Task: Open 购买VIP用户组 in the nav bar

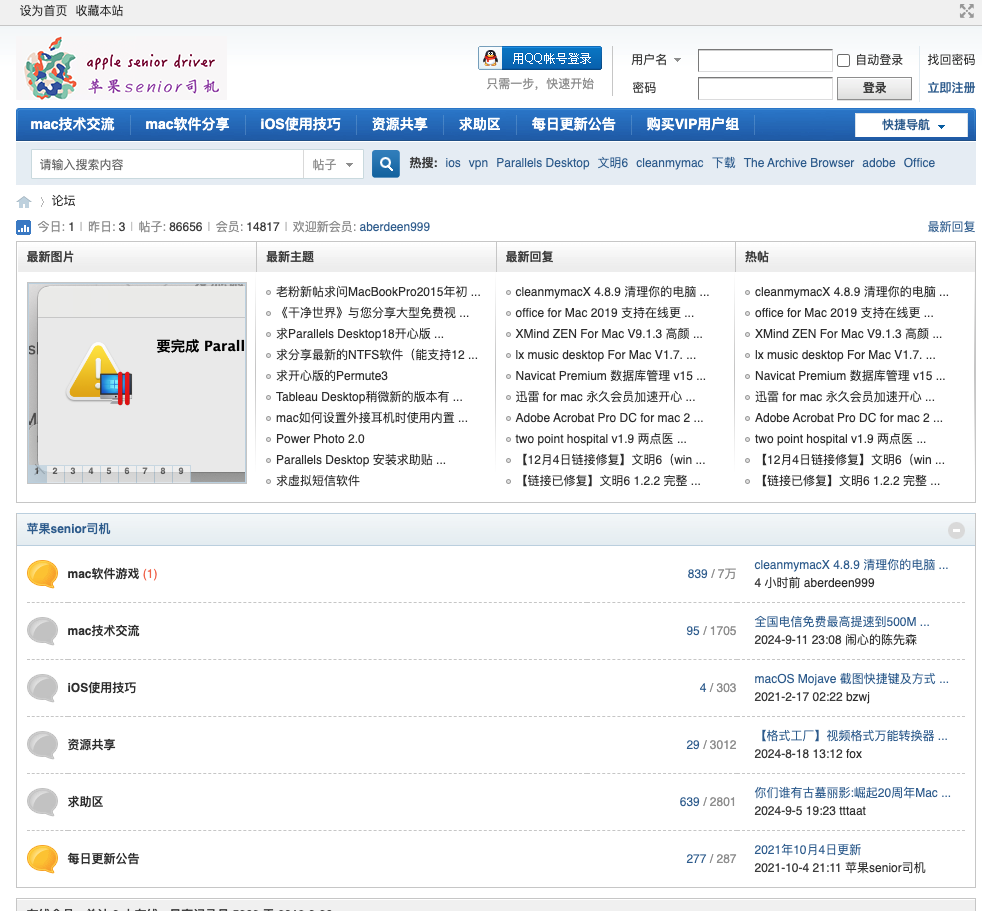Action: pyautogui.click(x=693, y=124)
